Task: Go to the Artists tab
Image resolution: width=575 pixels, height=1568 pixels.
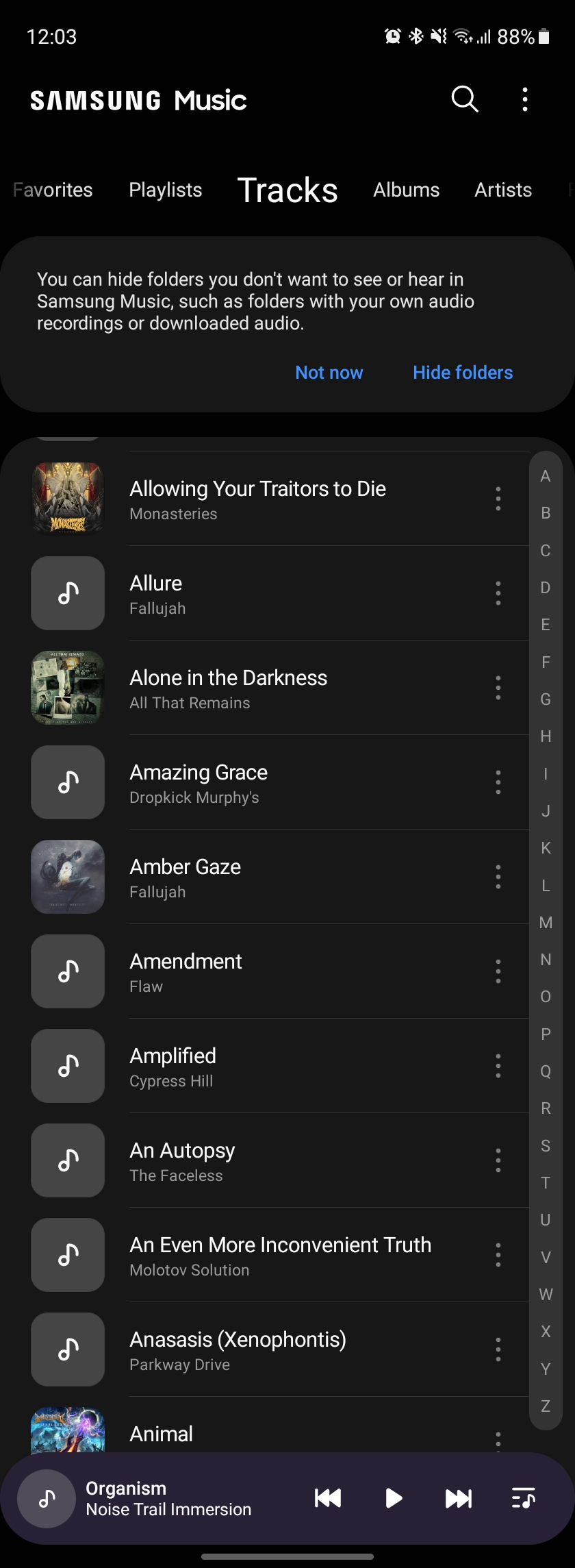Action: [503, 190]
